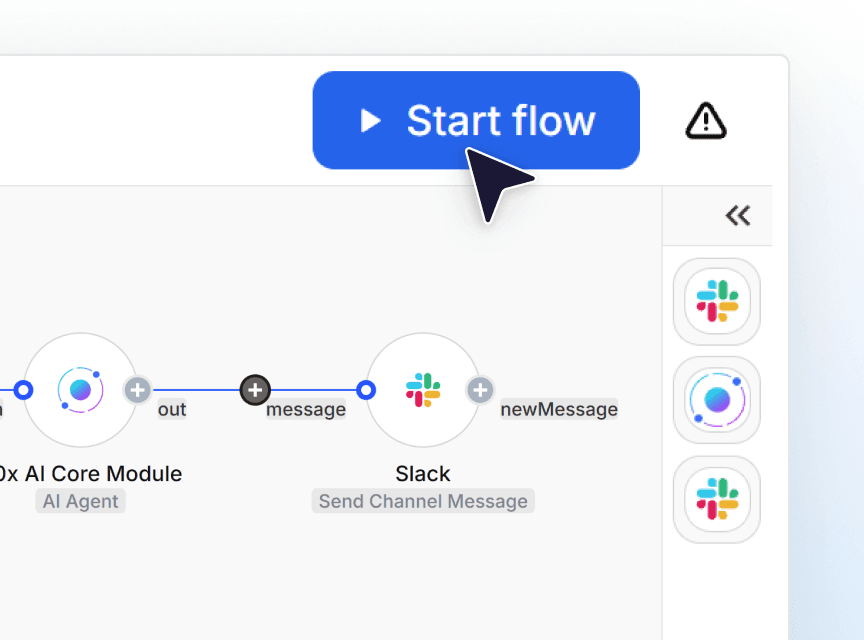Screen dimensions: 864x640
Task: Click the blue input port of the Slack node
Action: pyautogui.click(x=366, y=390)
